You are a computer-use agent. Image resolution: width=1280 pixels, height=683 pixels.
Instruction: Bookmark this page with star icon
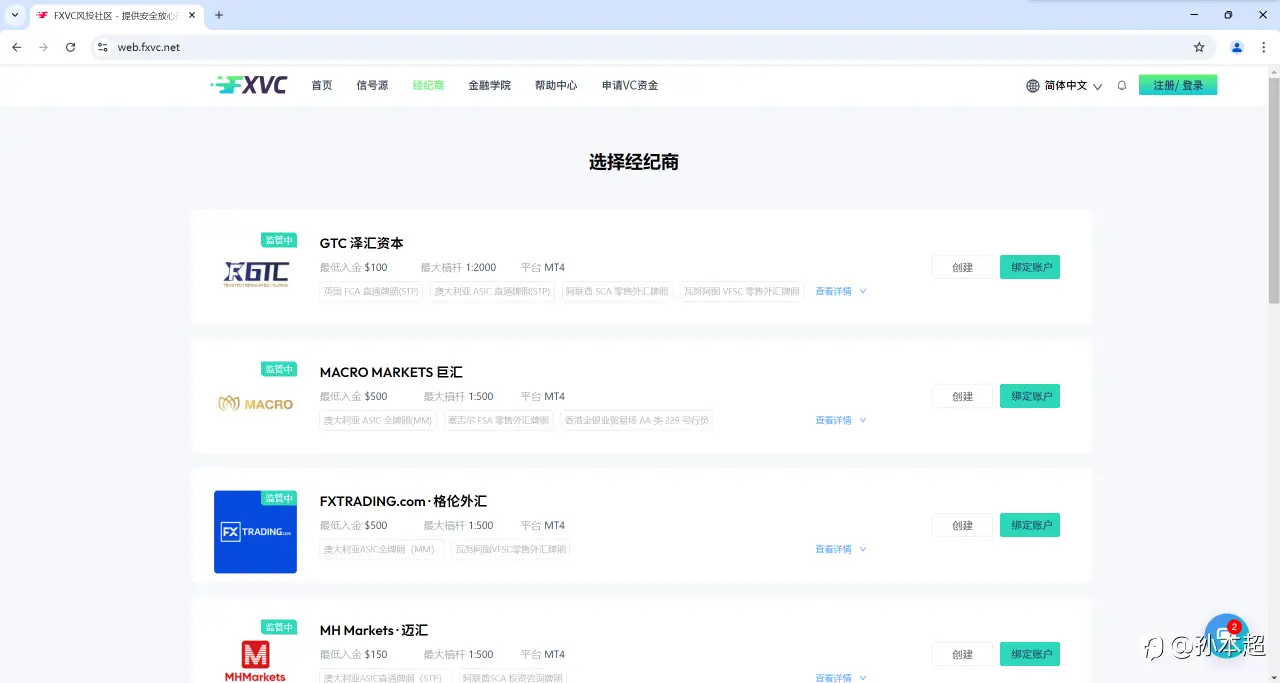click(1199, 47)
